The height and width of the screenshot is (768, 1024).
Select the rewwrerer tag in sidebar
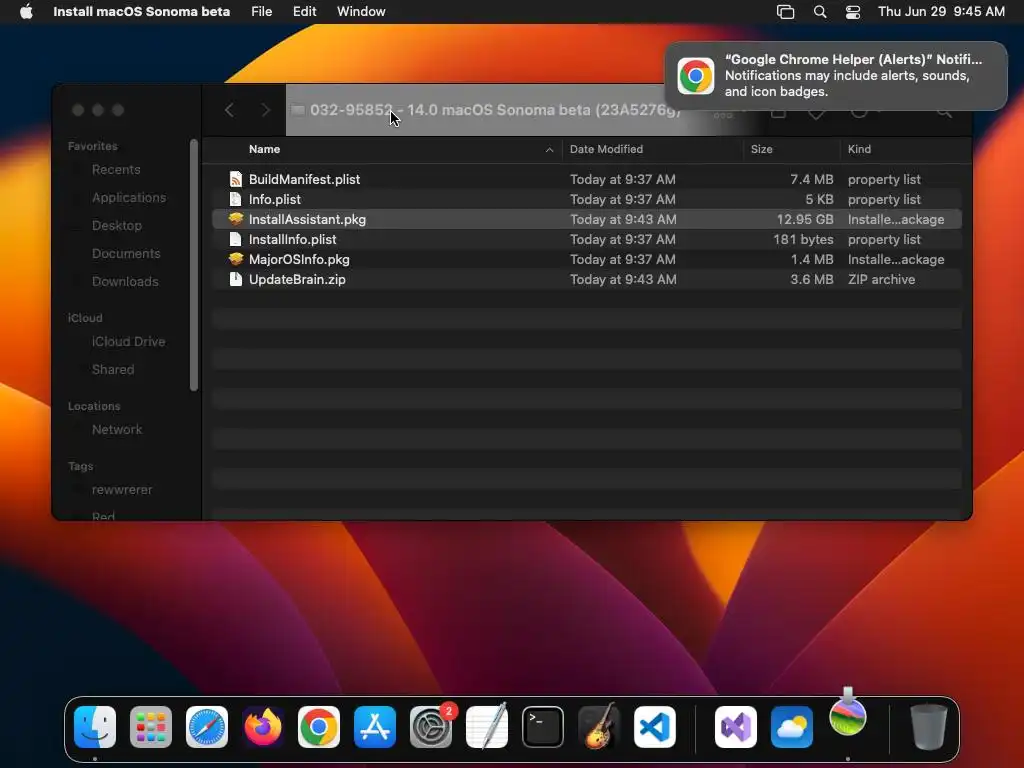tap(121, 490)
